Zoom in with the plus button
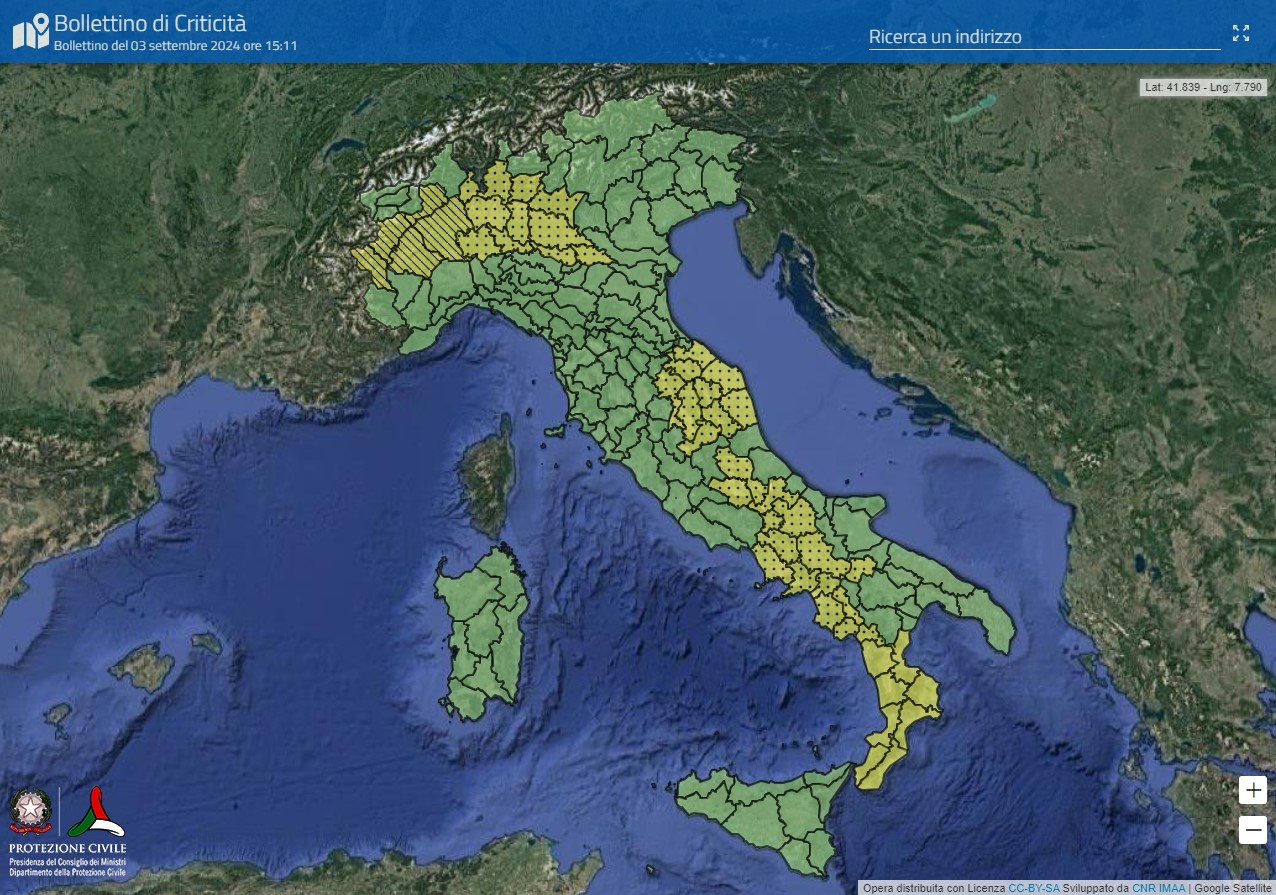Viewport: 1276px width, 895px height. 1253,790
